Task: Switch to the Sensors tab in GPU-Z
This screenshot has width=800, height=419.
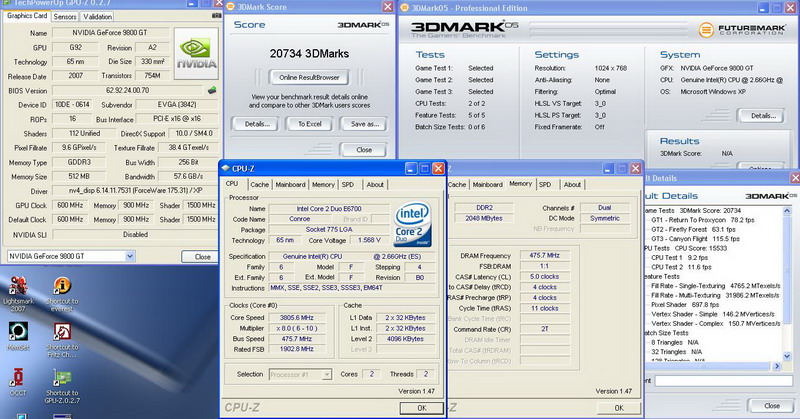Action: (65, 16)
